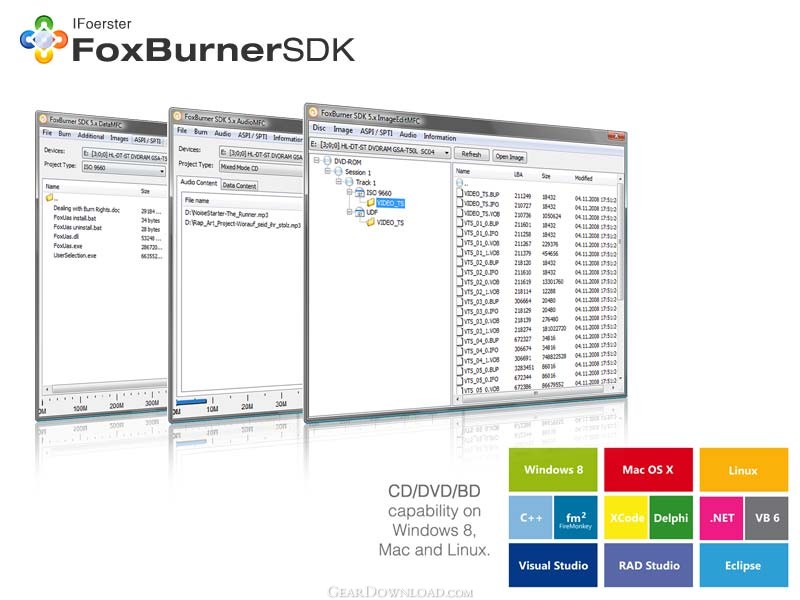Select 'FoxUas uninstall.bat' in DataMFC
800x600 pixels.
[78, 227]
